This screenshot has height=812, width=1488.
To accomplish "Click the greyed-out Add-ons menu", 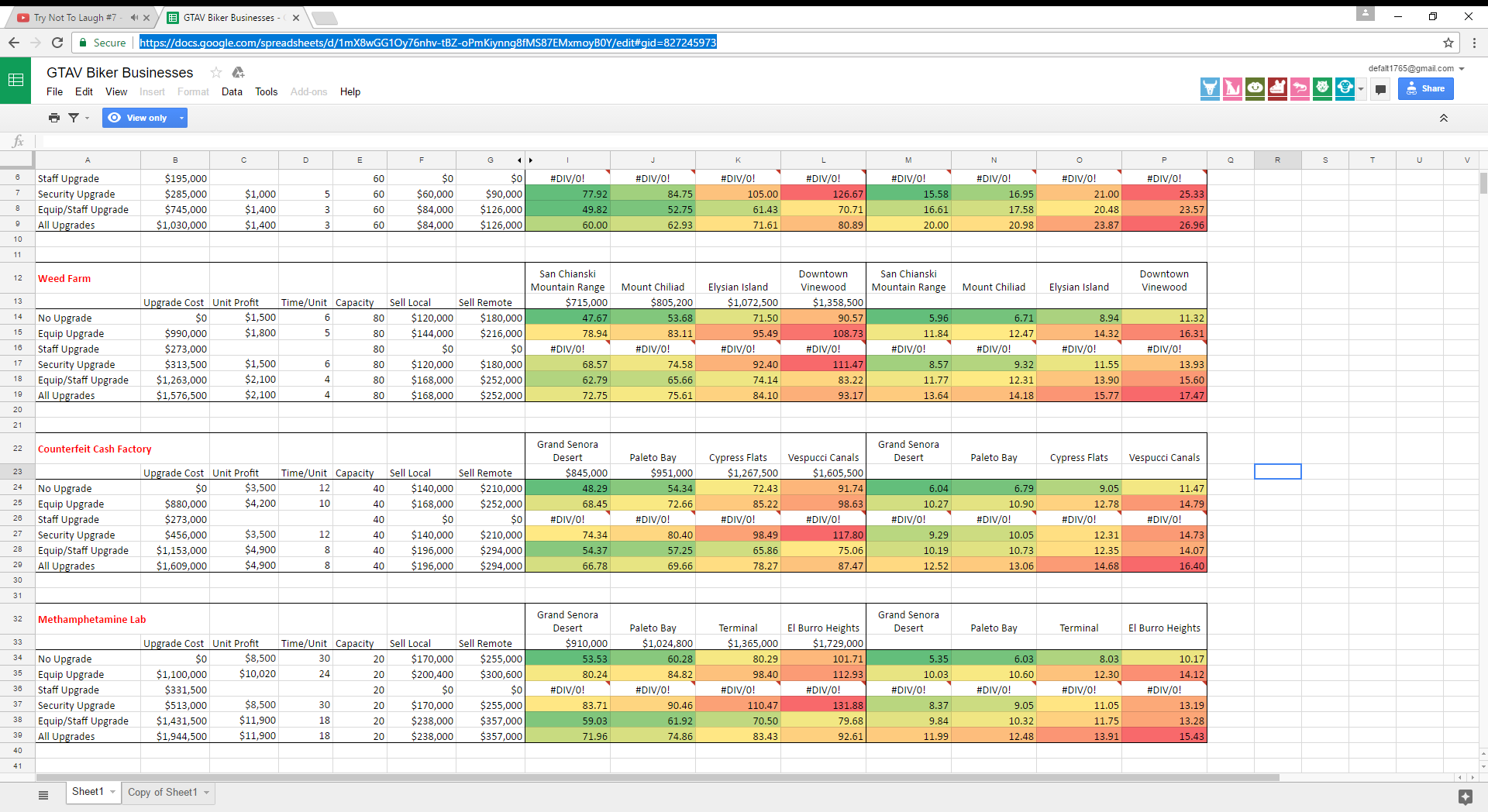I will coord(308,91).
